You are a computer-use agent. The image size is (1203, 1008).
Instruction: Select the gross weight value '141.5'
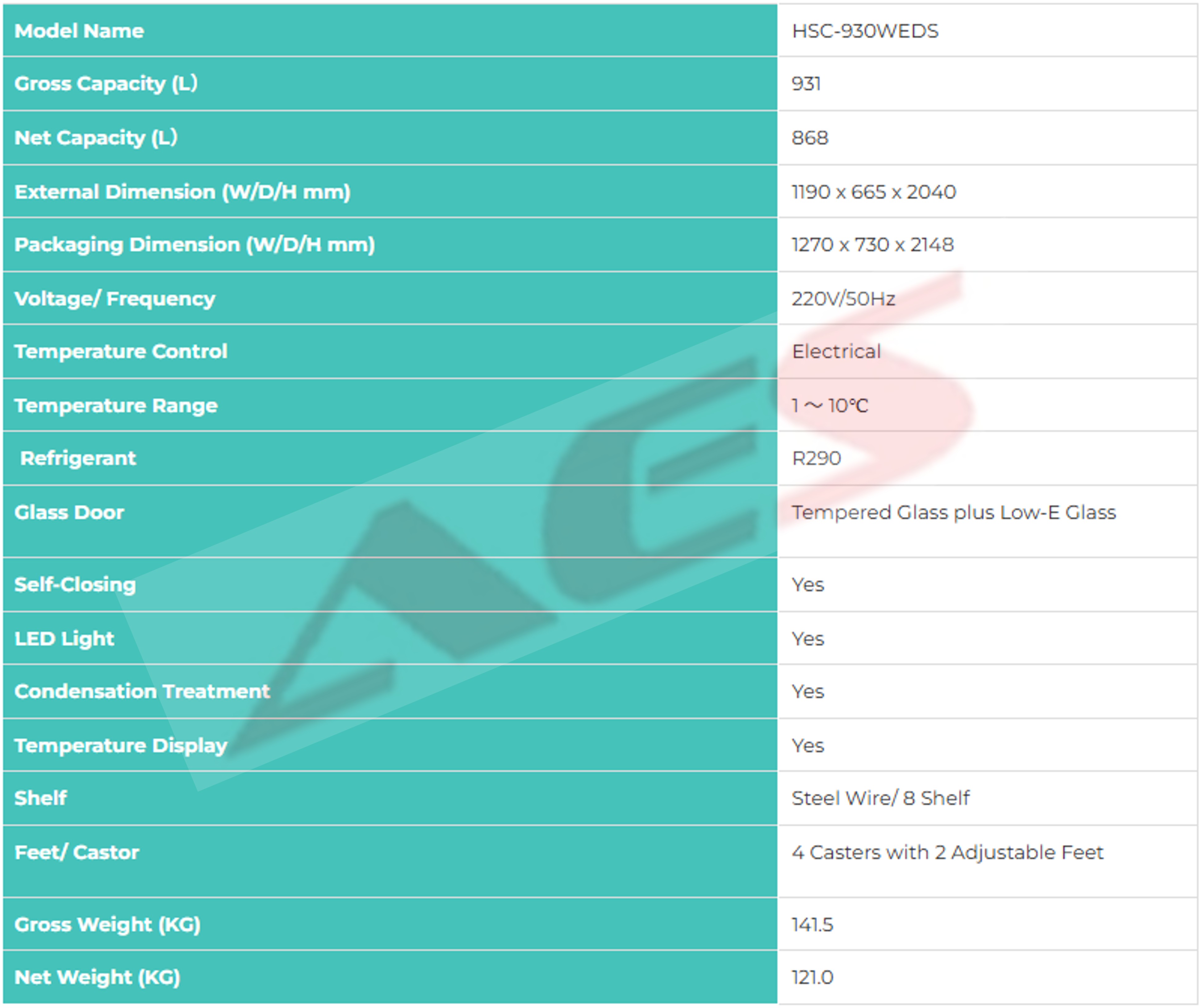click(812, 924)
